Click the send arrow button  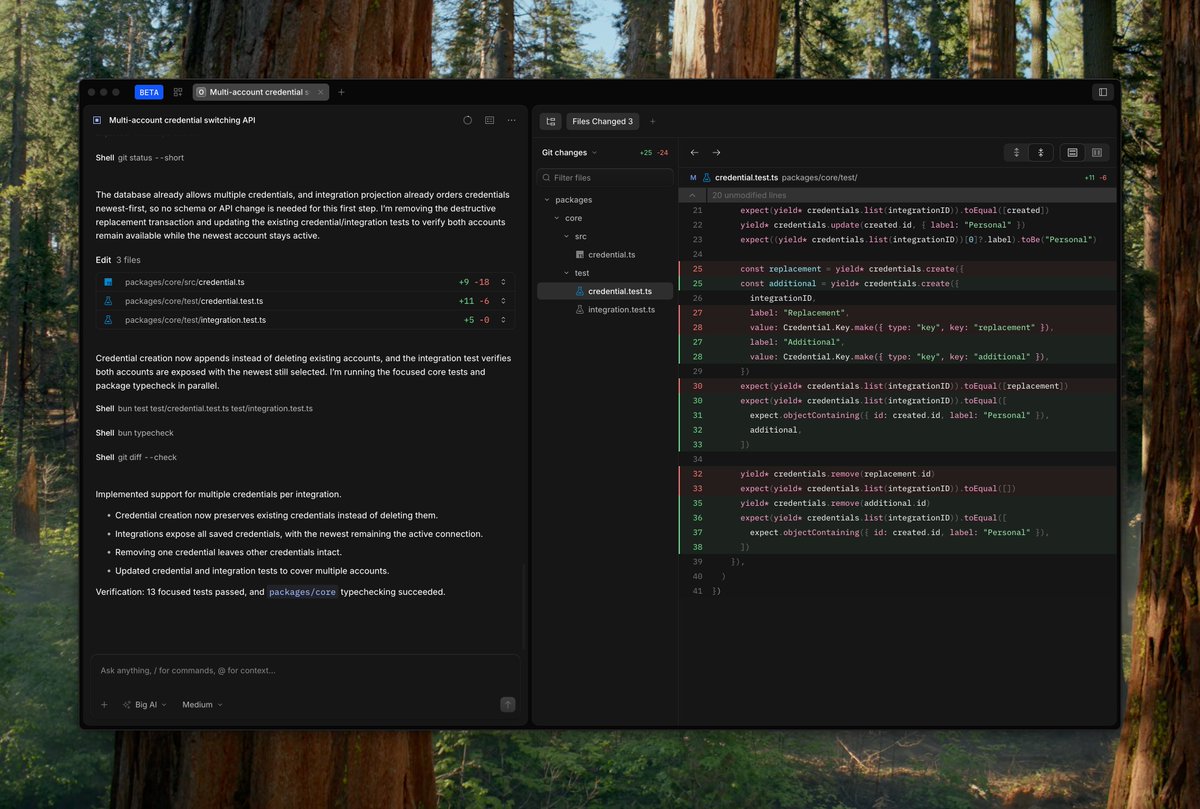(x=508, y=705)
